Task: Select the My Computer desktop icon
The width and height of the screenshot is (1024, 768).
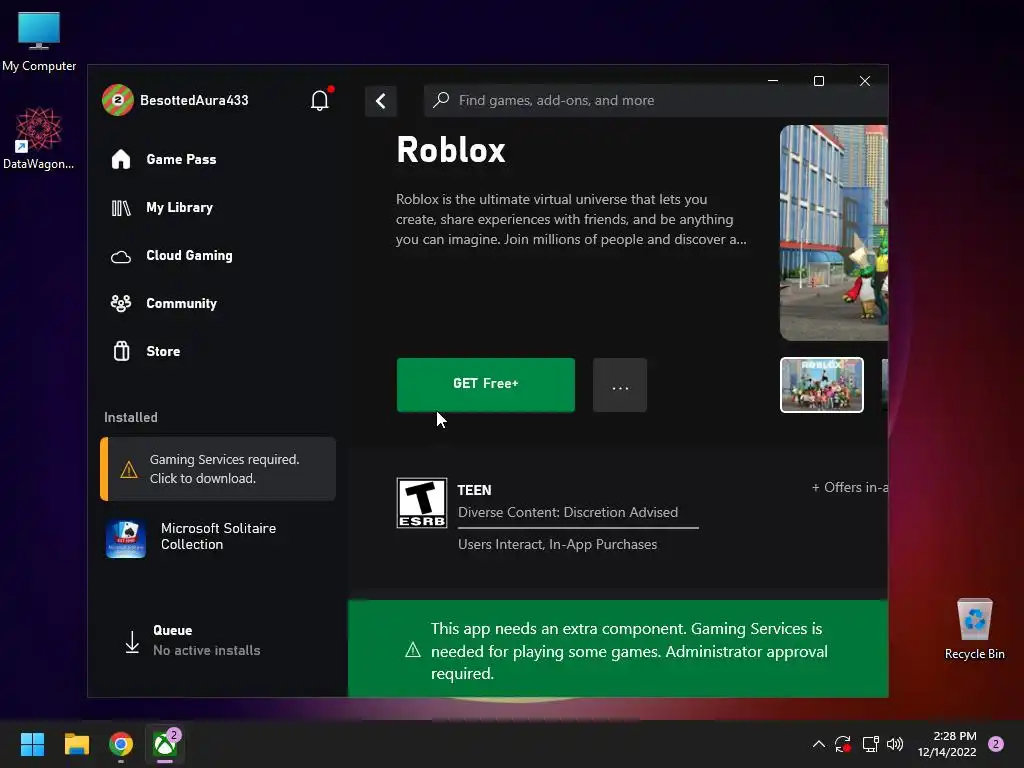Action: coord(39,41)
